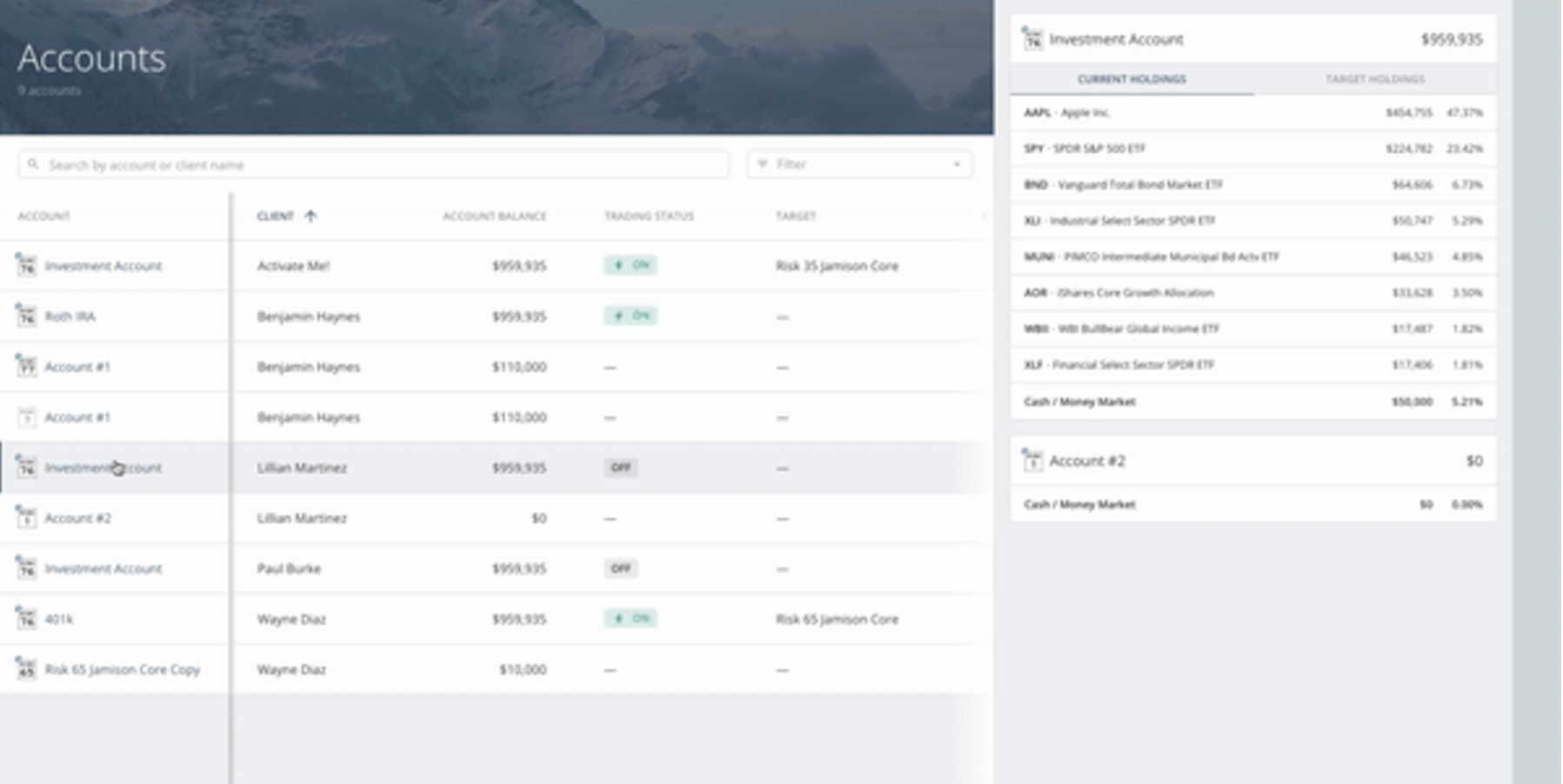Screen dimensions: 1563x784
Task: Click the account icon next to 401k
Action: [x=26, y=619]
